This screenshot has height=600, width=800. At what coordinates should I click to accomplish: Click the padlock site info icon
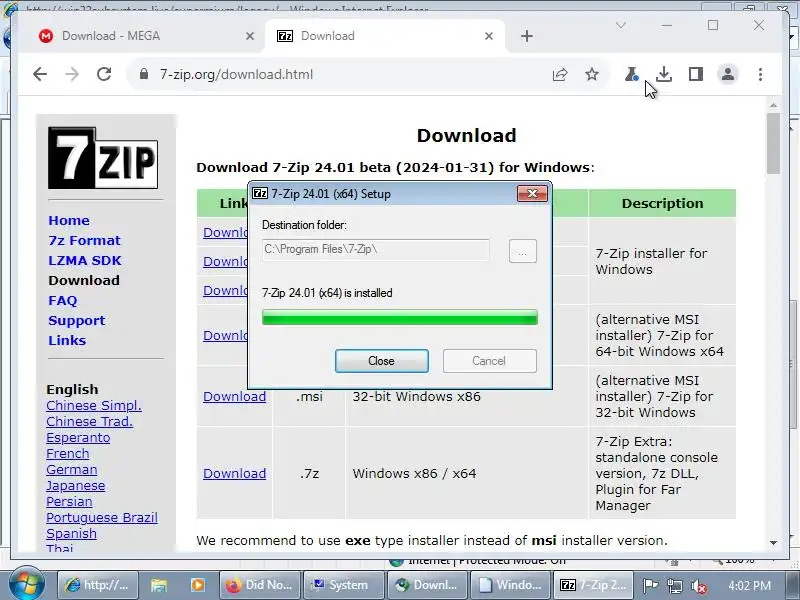144,74
